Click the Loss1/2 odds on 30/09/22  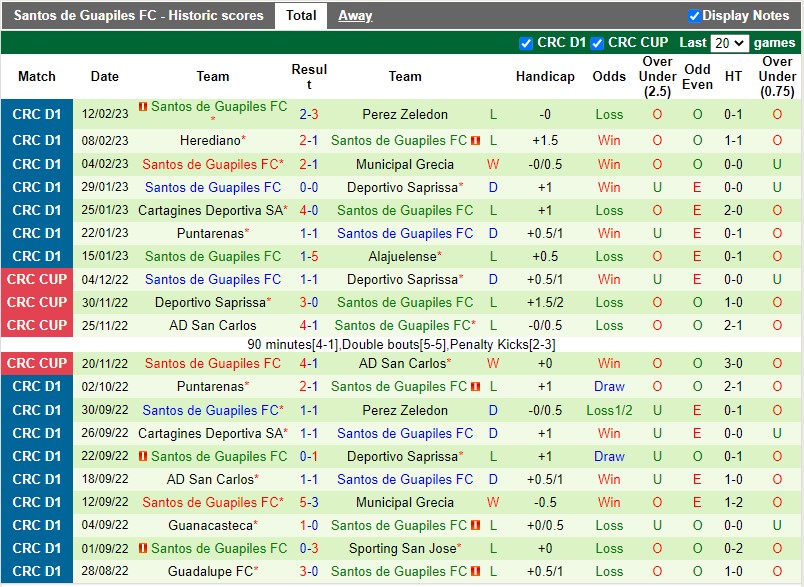609,411
